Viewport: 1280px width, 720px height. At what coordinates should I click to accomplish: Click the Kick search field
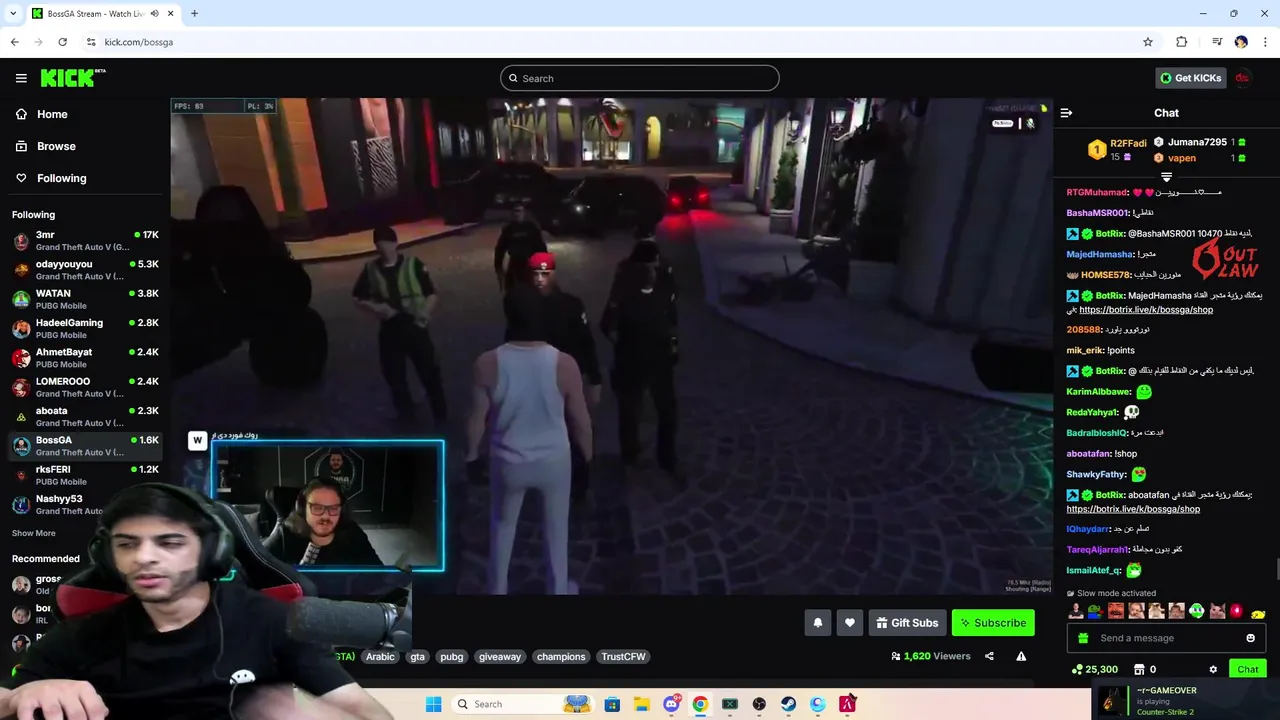pyautogui.click(x=640, y=78)
